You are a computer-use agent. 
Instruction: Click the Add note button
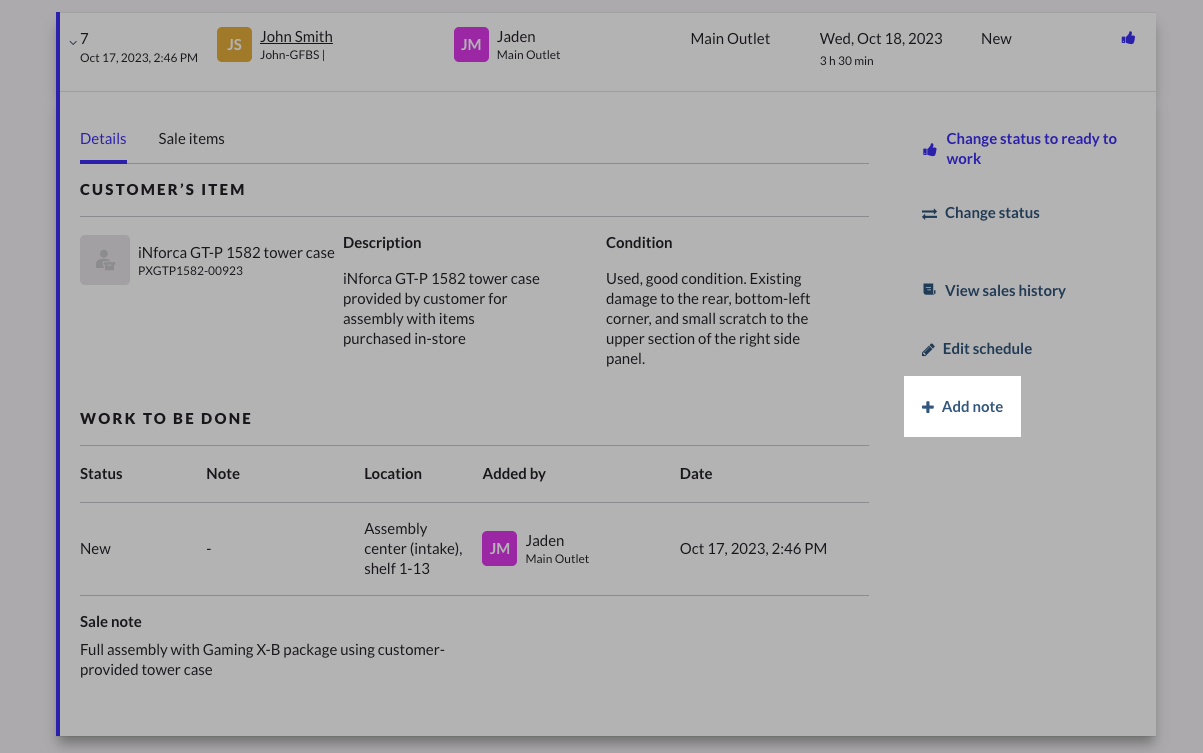pyautogui.click(x=971, y=407)
